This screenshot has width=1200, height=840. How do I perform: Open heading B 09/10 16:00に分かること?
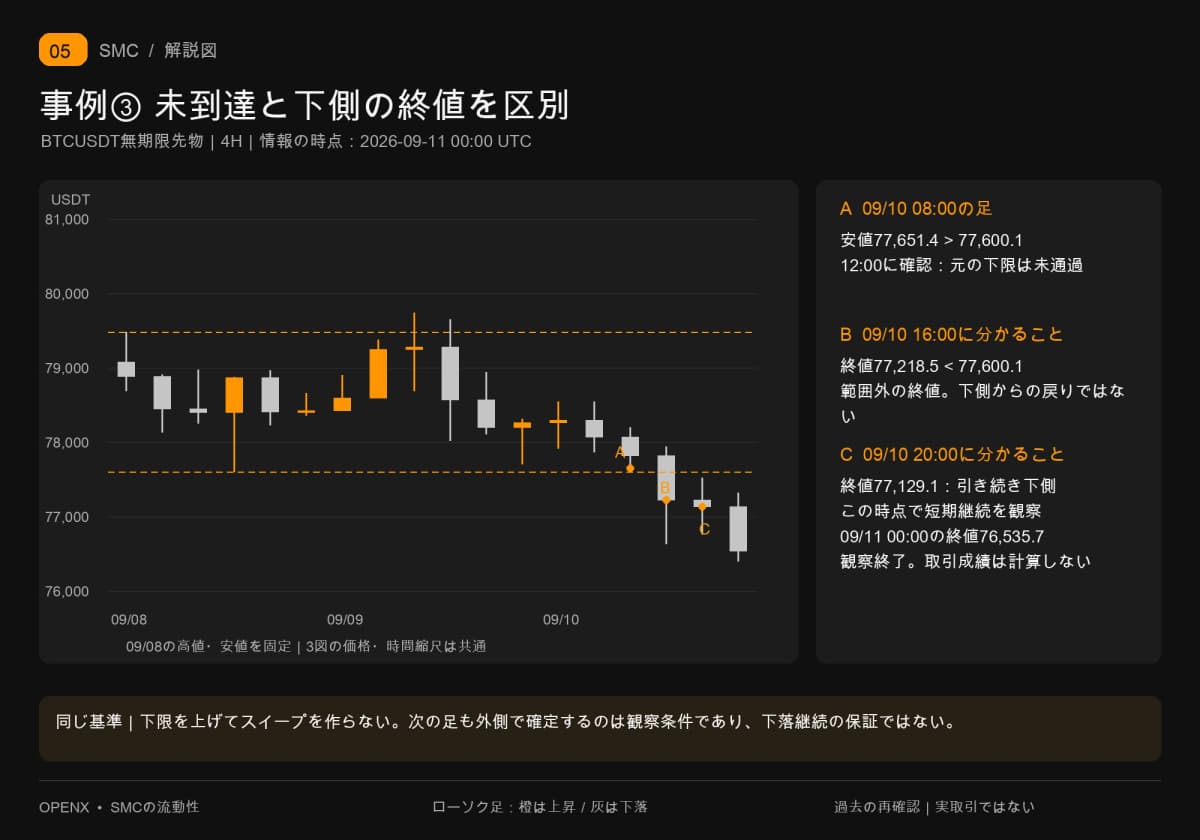pos(952,334)
